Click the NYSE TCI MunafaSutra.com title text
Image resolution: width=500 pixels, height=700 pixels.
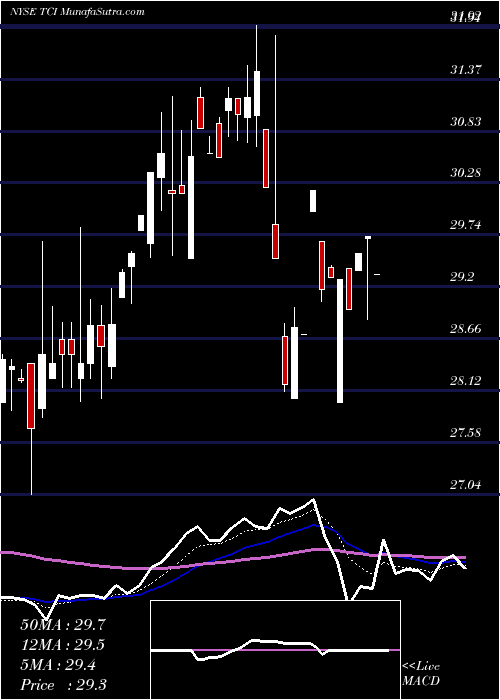[x=77, y=12]
